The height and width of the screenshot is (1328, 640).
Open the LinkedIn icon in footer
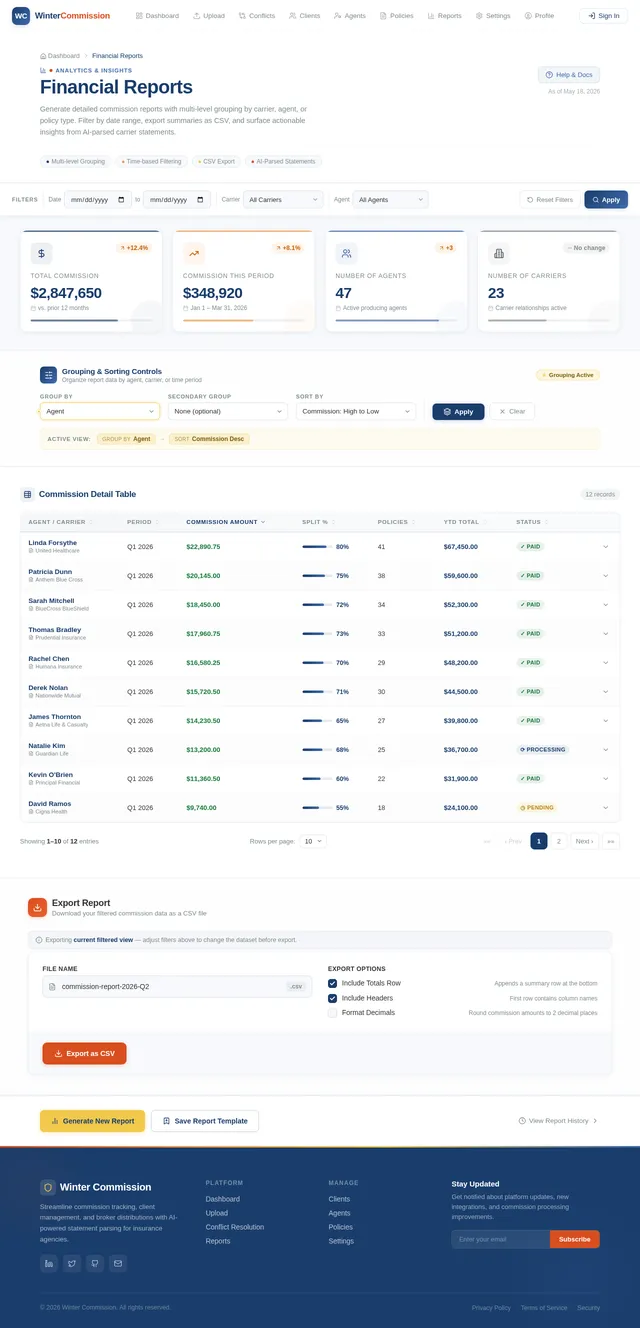(48, 1263)
